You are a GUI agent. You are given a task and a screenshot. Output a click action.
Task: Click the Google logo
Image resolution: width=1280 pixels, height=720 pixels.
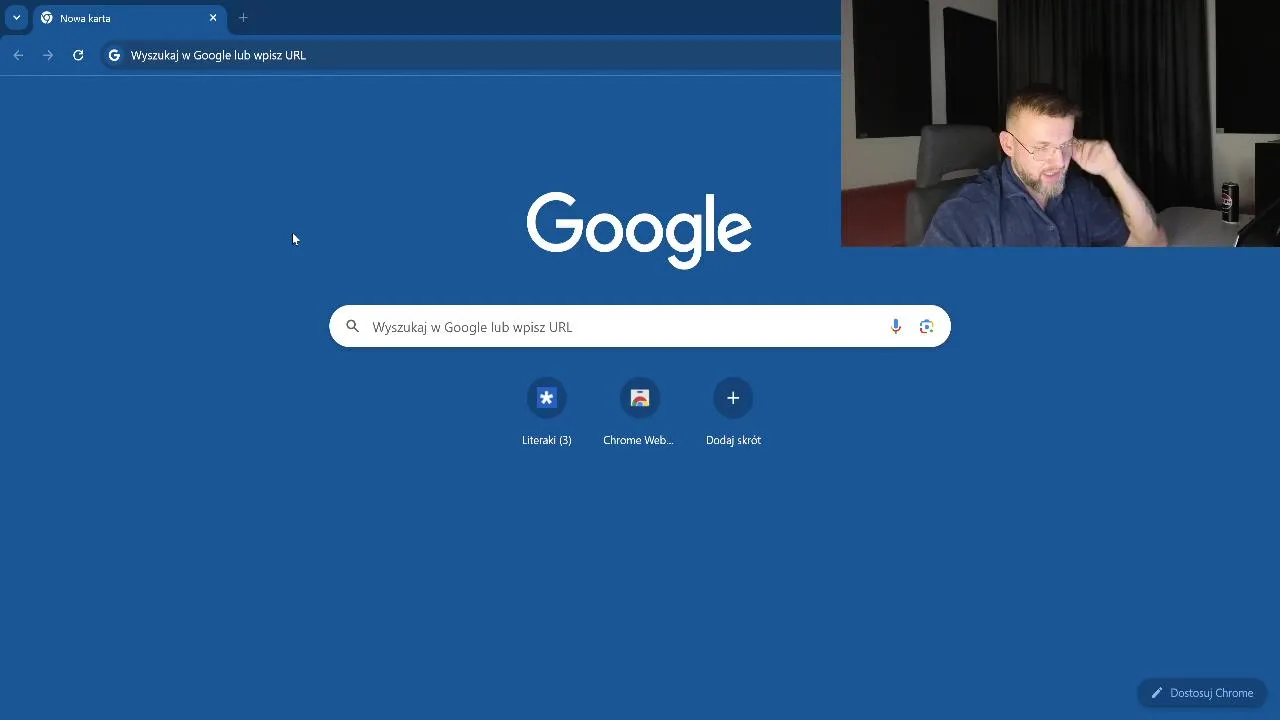pyautogui.click(x=639, y=230)
